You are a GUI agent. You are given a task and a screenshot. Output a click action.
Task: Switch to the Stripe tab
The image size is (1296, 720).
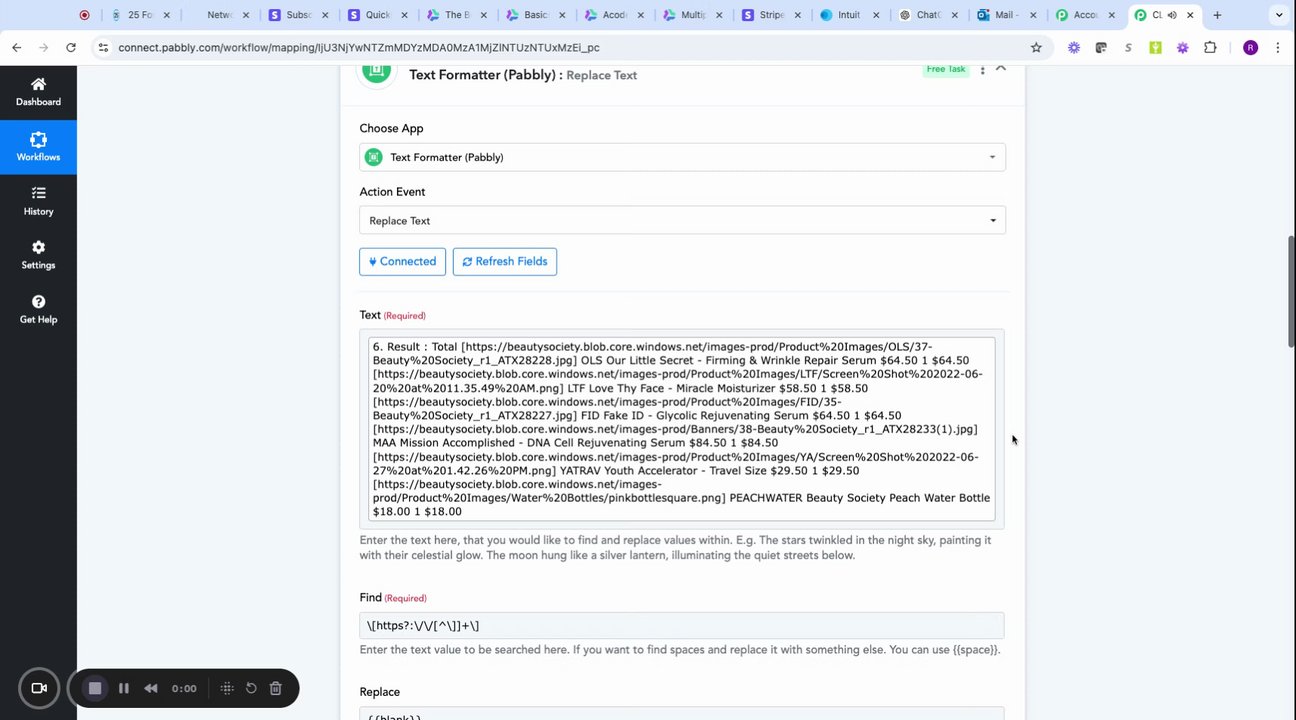pos(773,15)
